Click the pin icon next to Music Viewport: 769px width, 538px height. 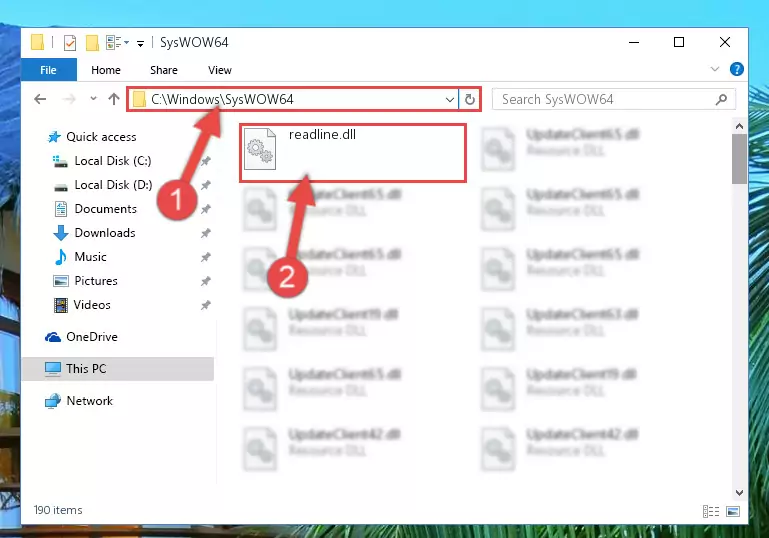pos(205,257)
